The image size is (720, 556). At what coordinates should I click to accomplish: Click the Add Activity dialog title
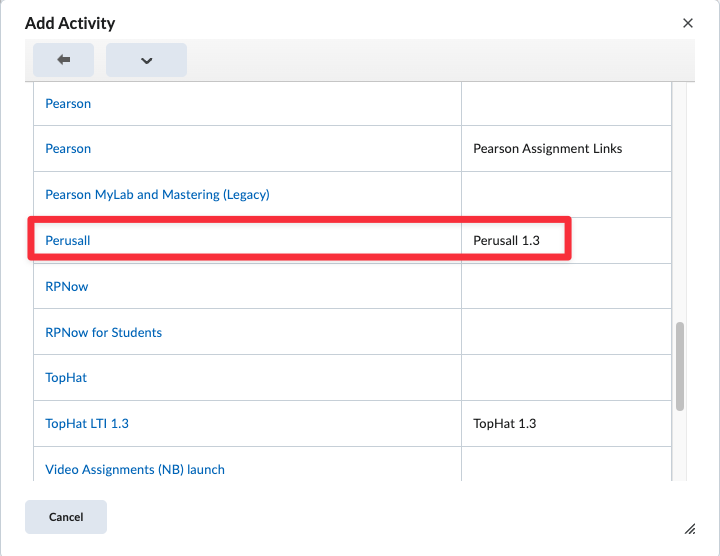[70, 23]
